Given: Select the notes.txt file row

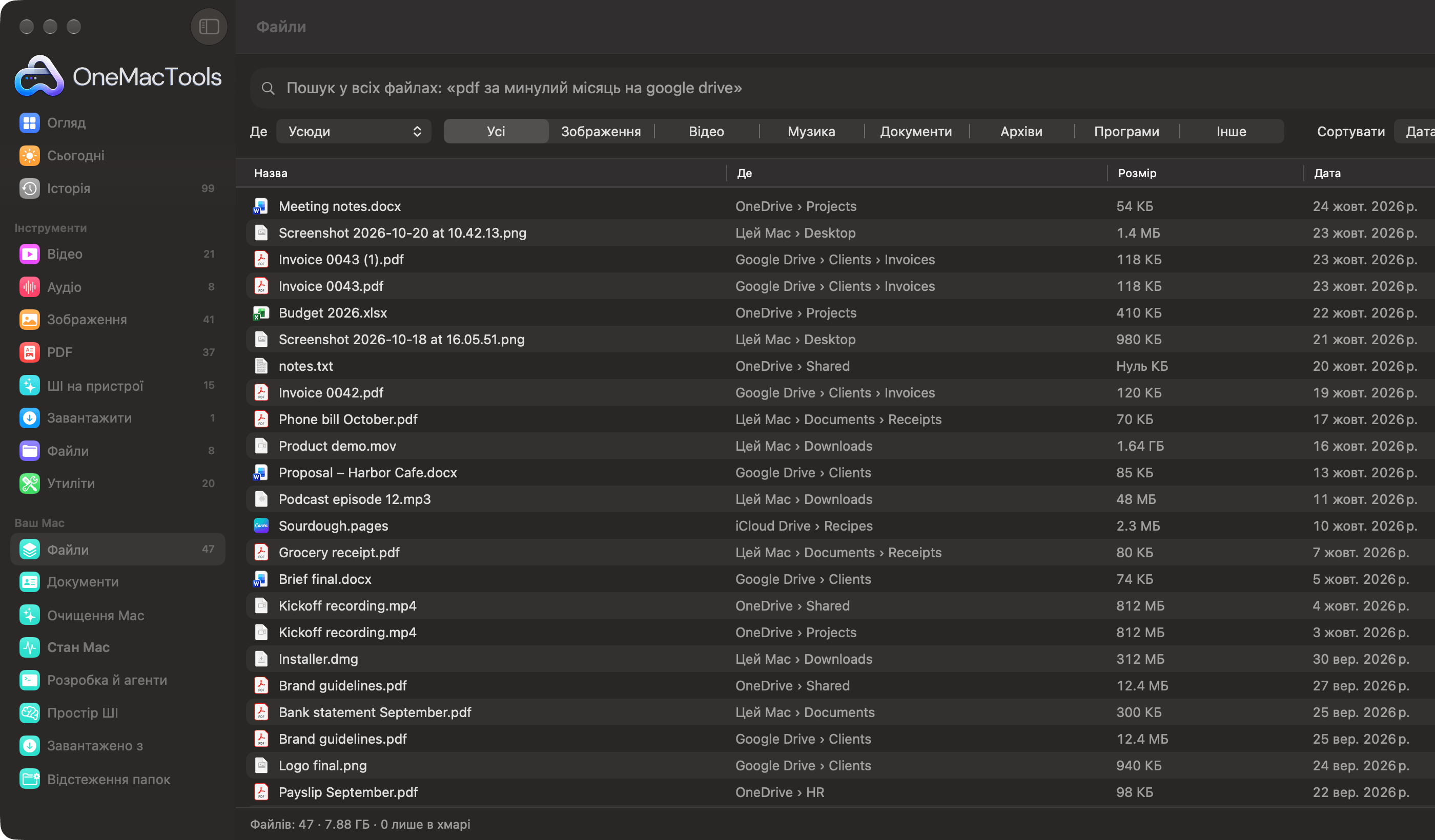Looking at the screenshot, I should [x=840, y=366].
